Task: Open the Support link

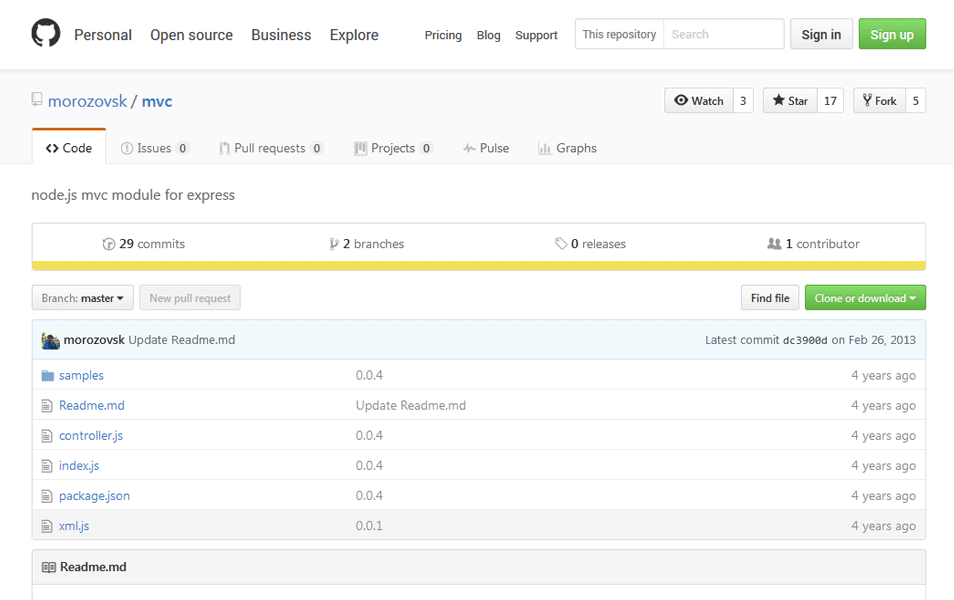Action: click(536, 35)
